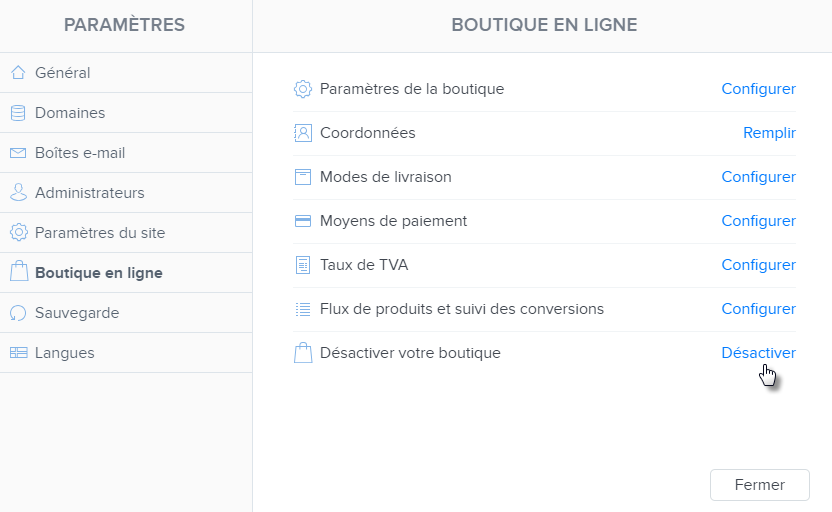Click the gear icon for Paramètres du site

pyautogui.click(x=18, y=233)
